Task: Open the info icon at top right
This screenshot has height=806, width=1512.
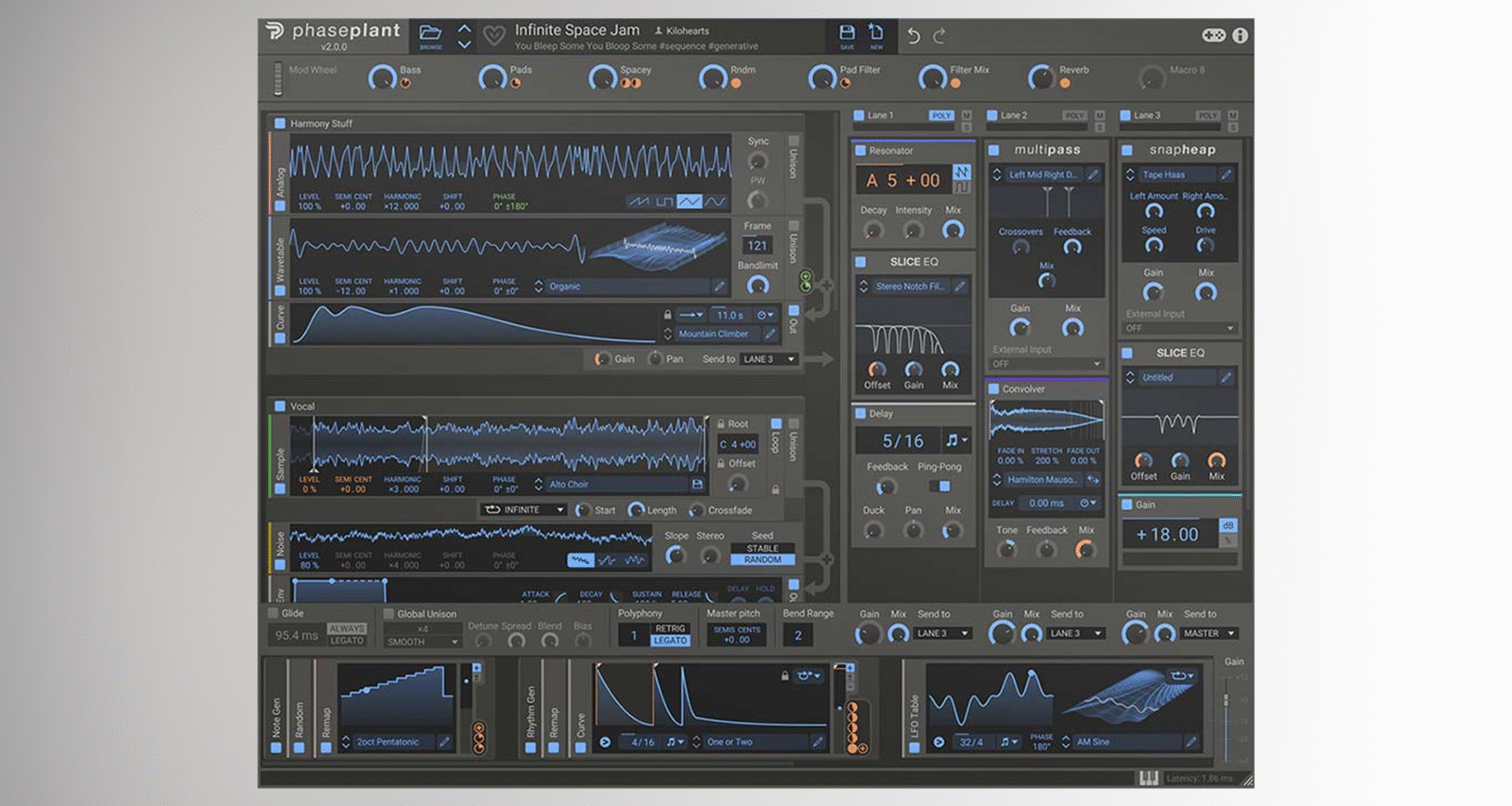Action: 1240,35
